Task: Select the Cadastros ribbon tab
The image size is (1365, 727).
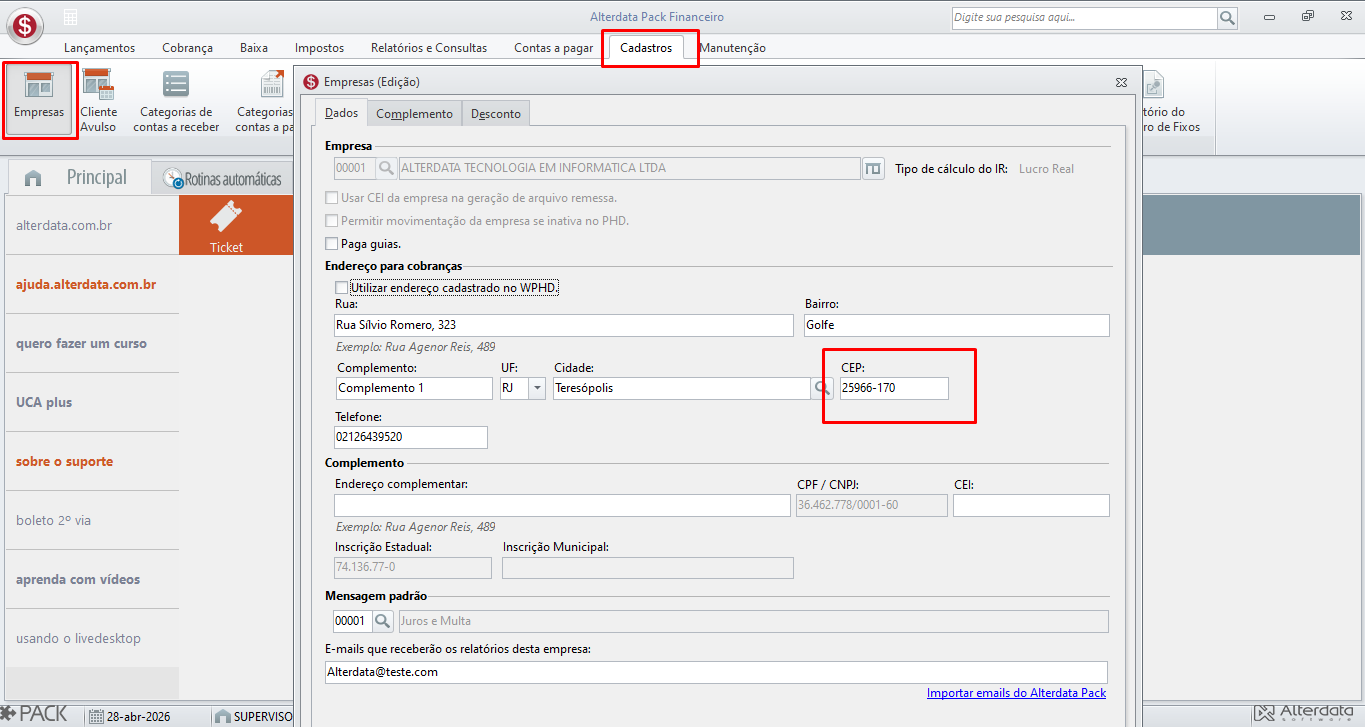Action: tap(646, 48)
